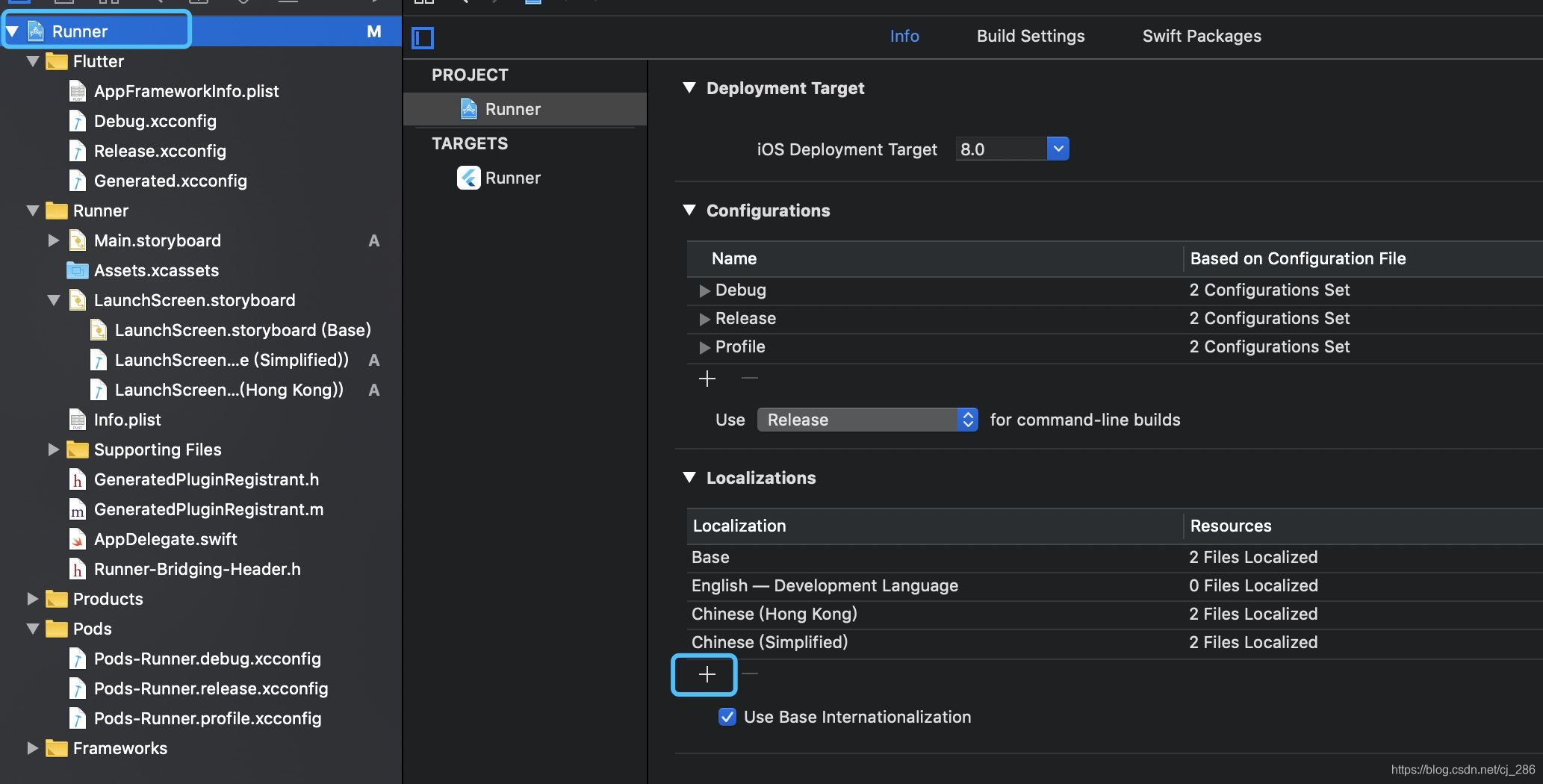Click the Pods folder icon
This screenshot has width=1543, height=784.
(x=57, y=629)
